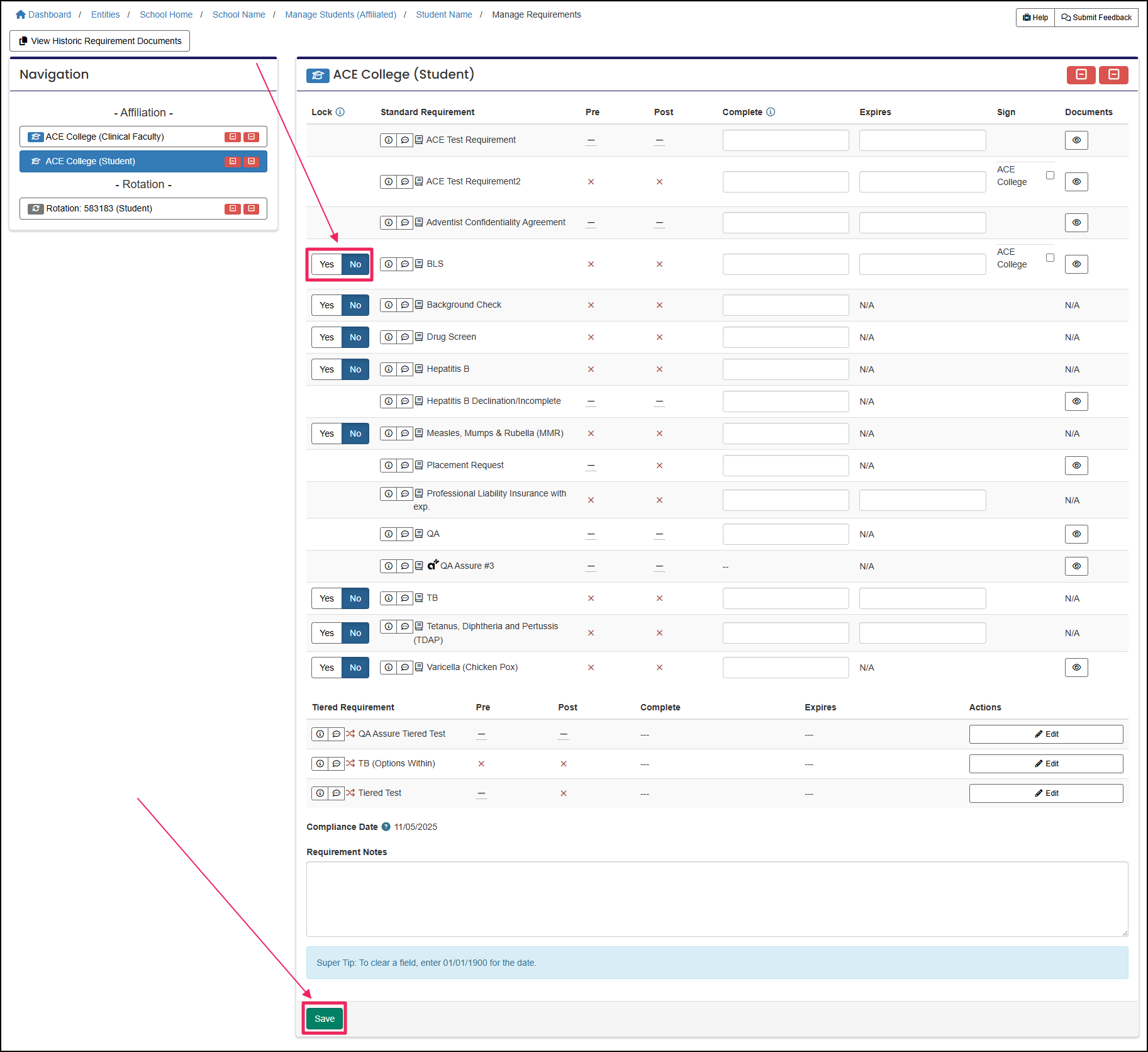Open the School Home breadcrumb link

tap(166, 14)
